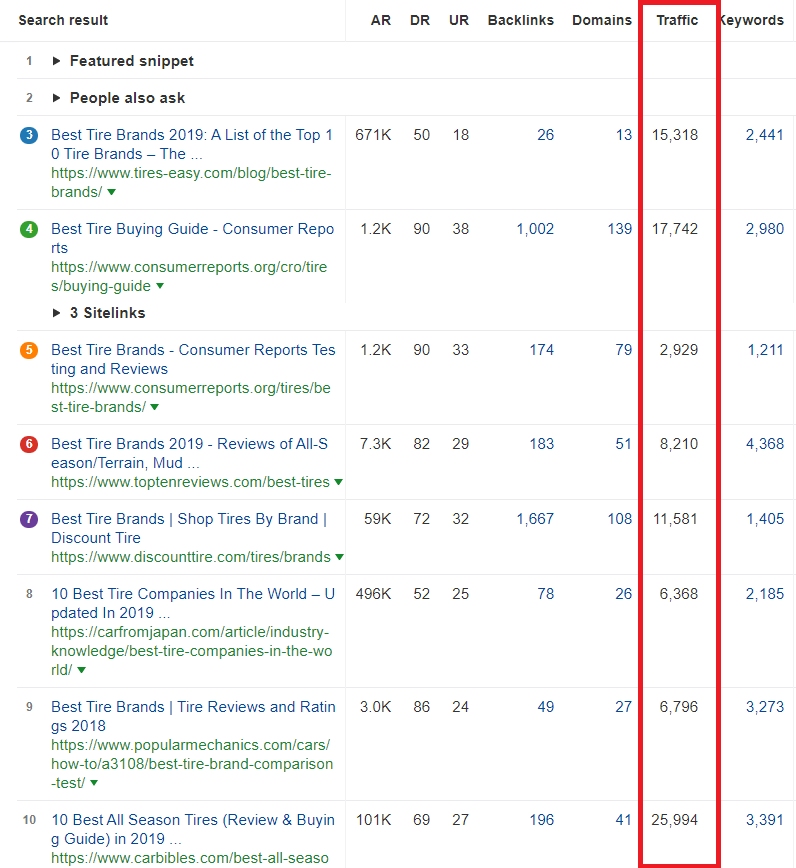Expand the 3 Sitelinks entry

pyautogui.click(x=57, y=312)
